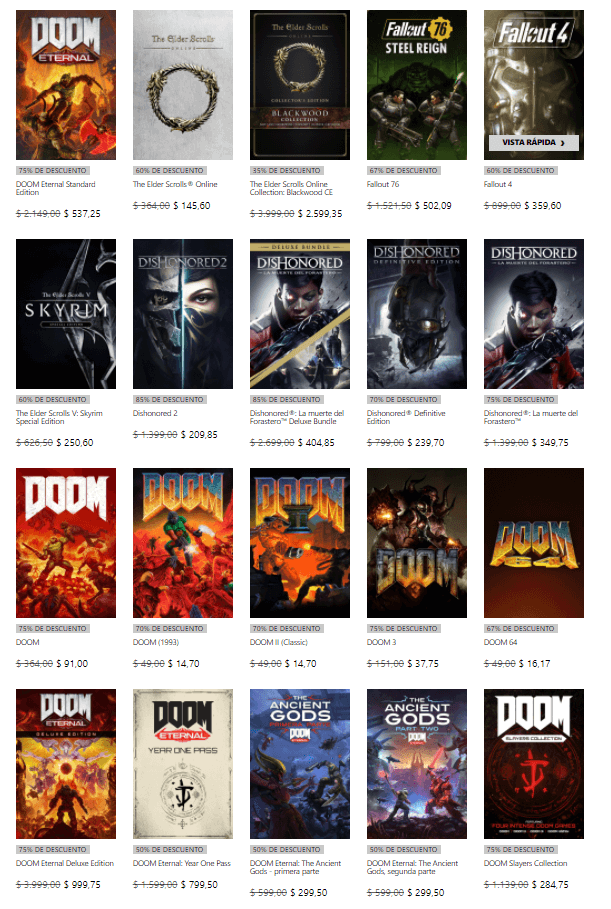Click the DOOM Slayers Collection cover art
611x909 pixels.
533,763
